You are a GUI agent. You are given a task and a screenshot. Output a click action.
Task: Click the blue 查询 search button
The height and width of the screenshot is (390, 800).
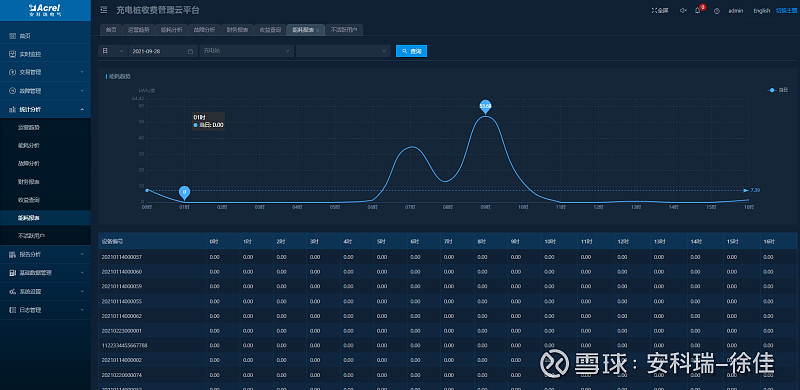click(x=411, y=51)
